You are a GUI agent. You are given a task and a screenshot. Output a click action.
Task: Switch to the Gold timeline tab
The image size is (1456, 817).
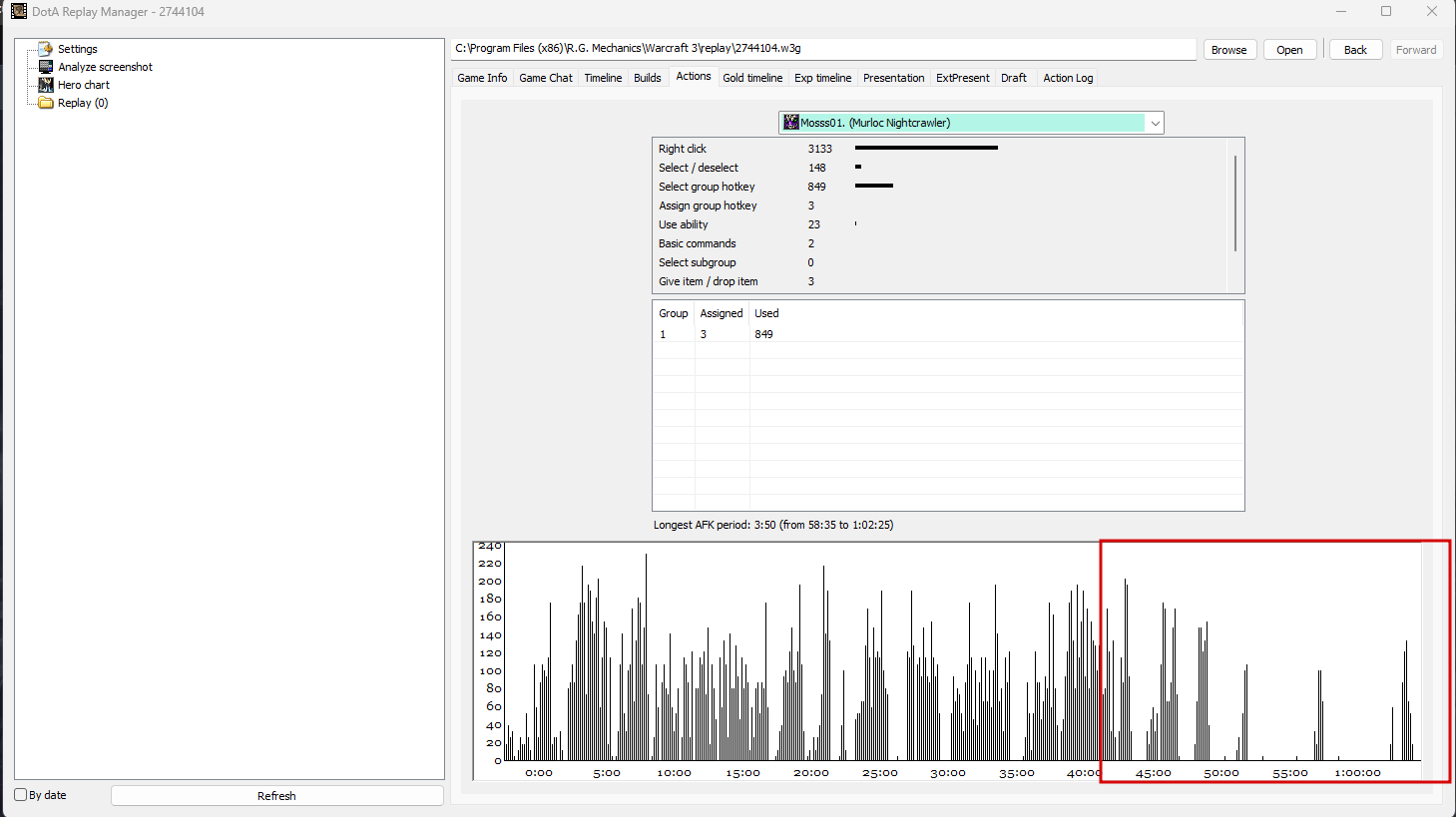tap(752, 78)
